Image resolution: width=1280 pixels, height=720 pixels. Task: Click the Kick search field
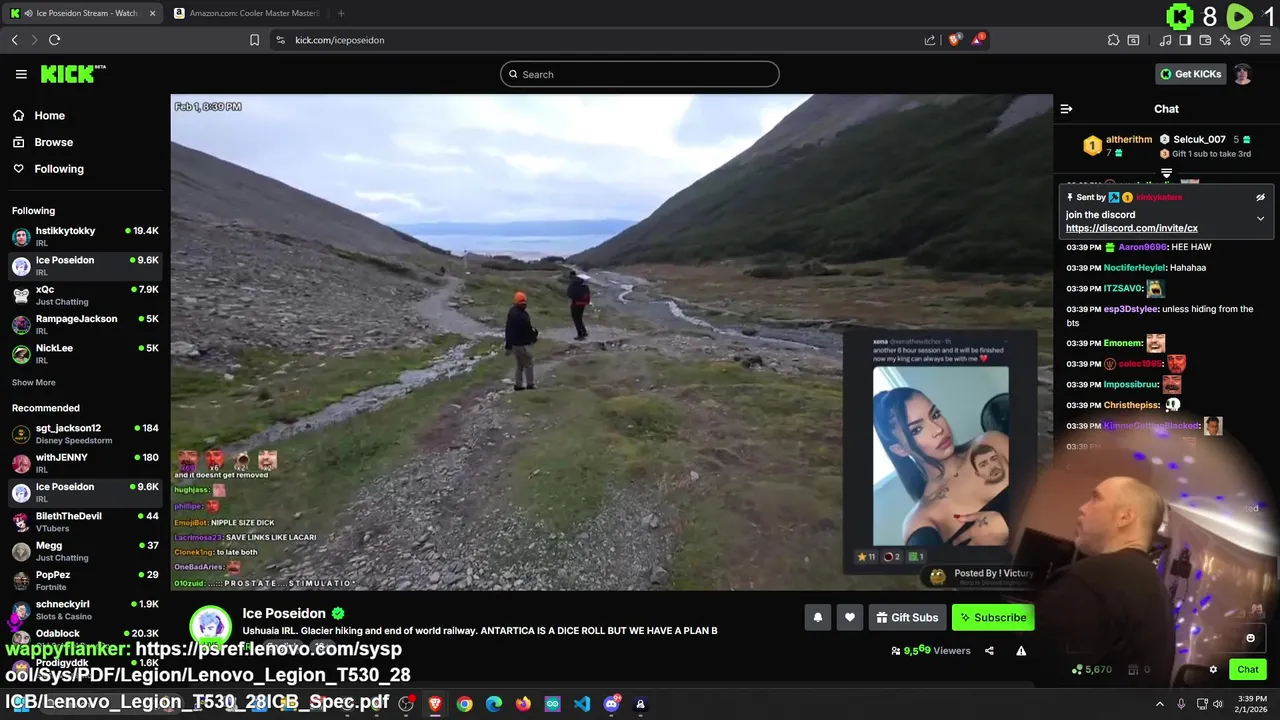640,74
